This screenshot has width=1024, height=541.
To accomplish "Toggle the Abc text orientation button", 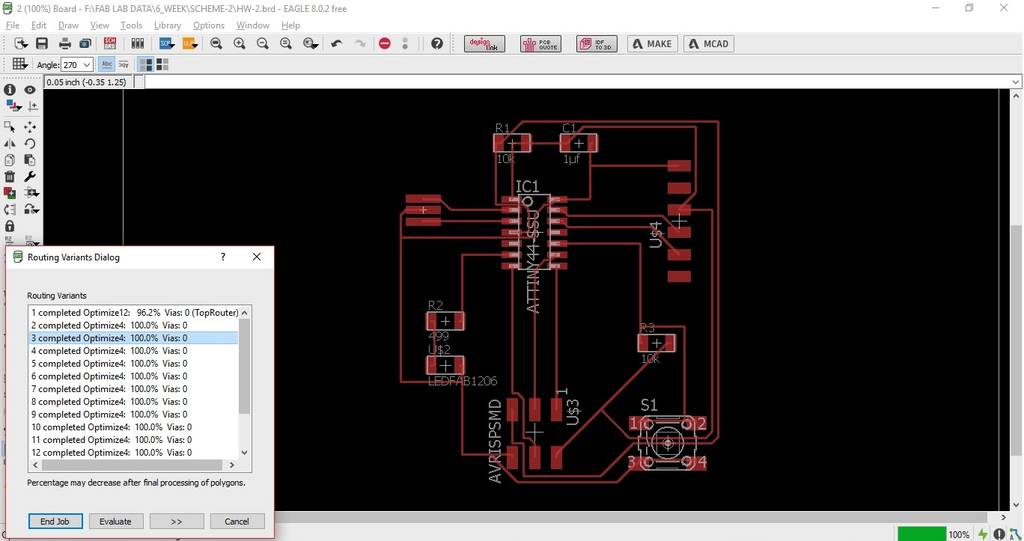I will pyautogui.click(x=106, y=64).
